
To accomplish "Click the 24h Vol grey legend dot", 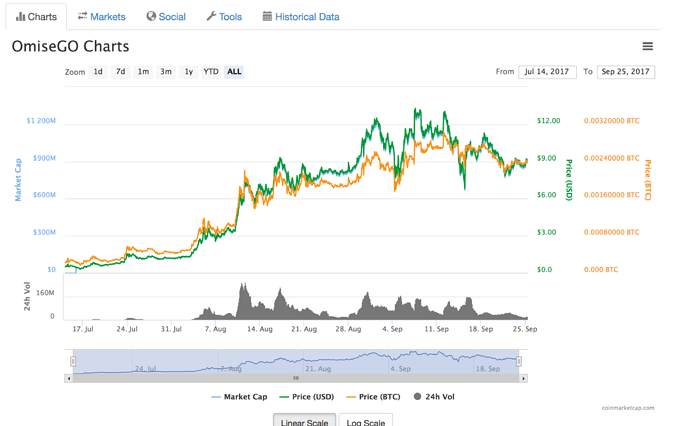I will (418, 397).
